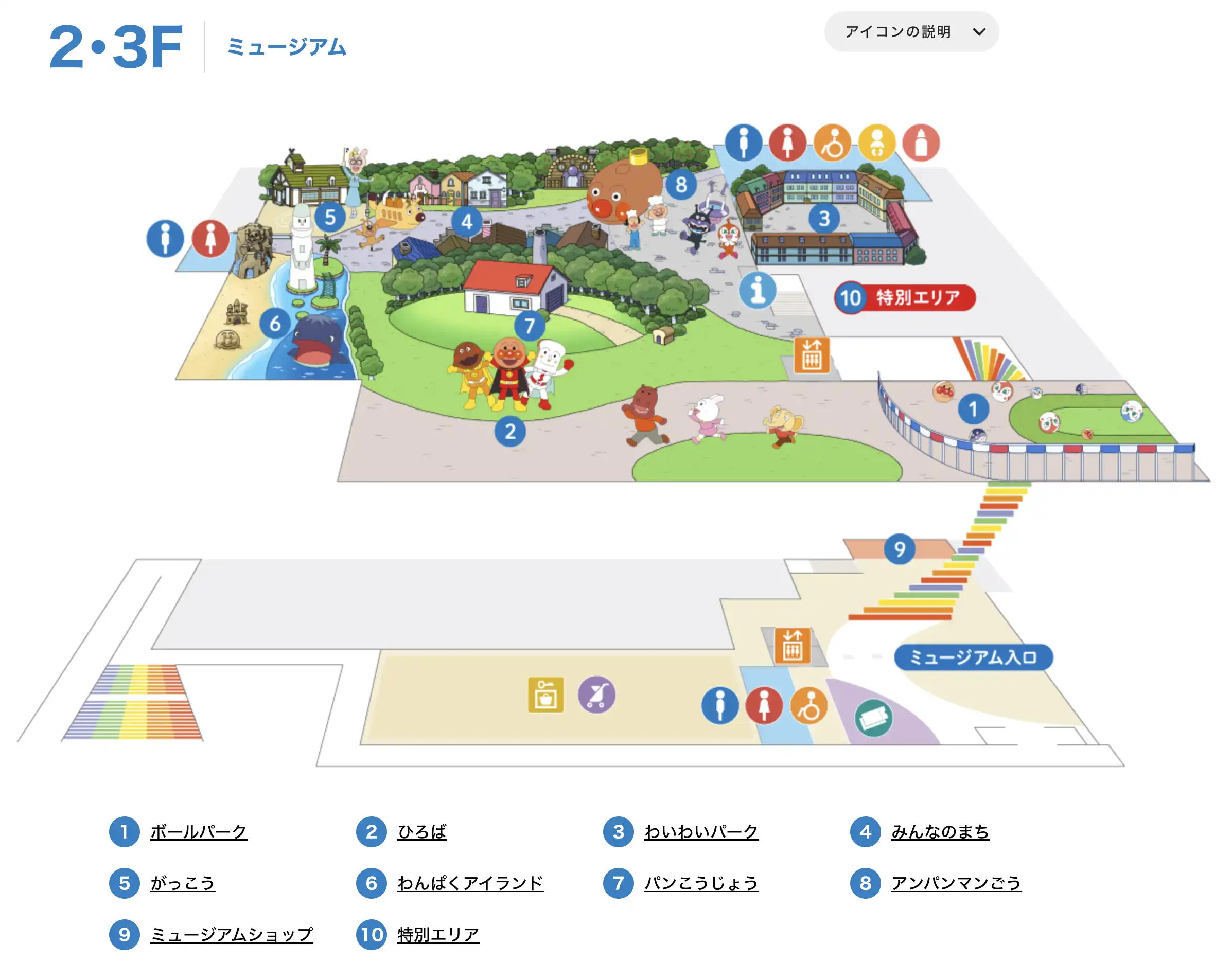
Task: Click the men's restroom icon near entrance
Action: [x=720, y=705]
